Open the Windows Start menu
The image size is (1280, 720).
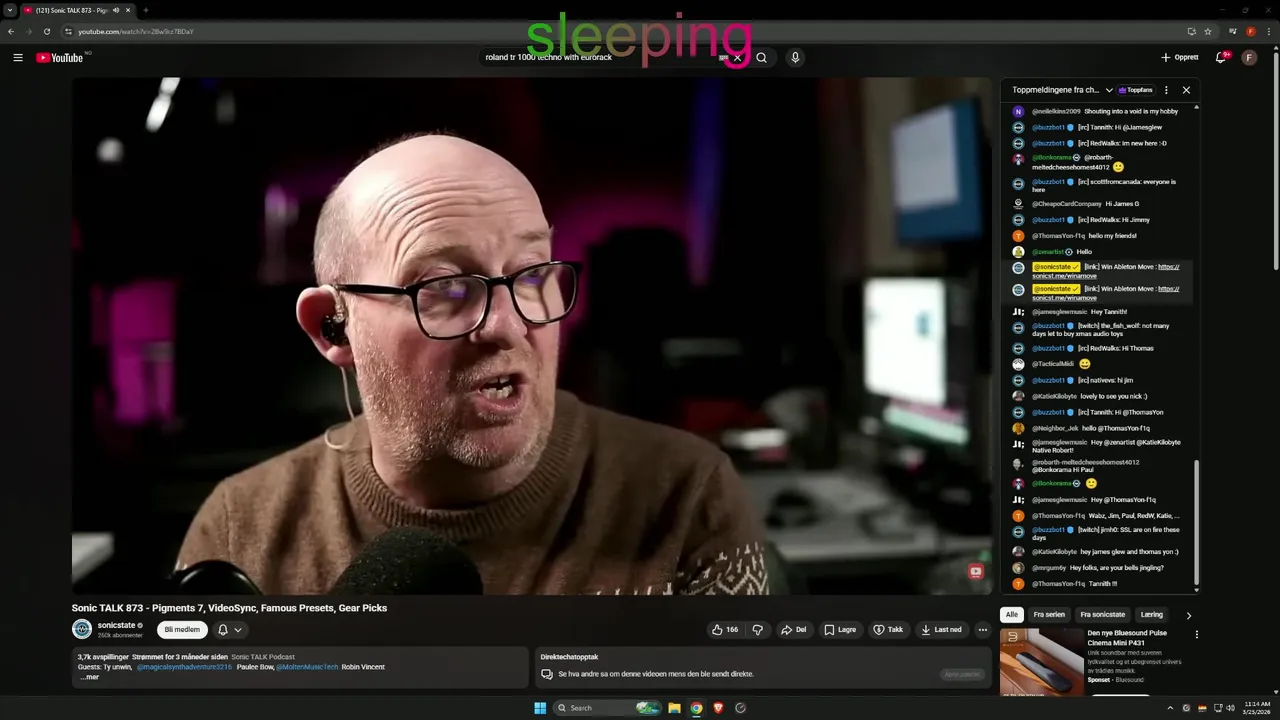[540, 708]
